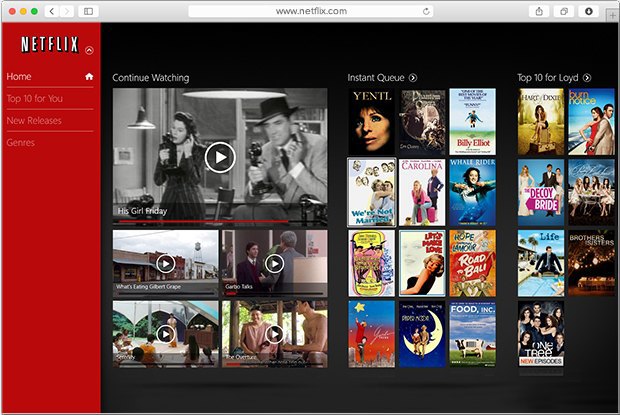Open the Brothers & Sisters poster

pos(592,263)
